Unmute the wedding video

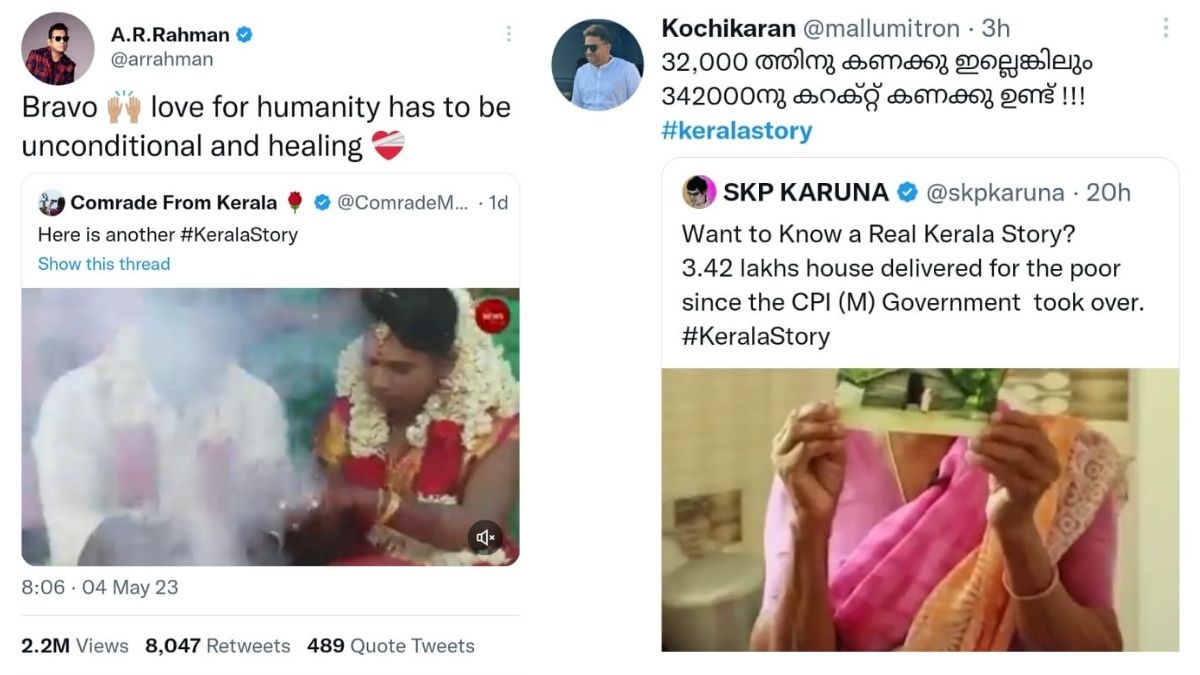(x=484, y=537)
